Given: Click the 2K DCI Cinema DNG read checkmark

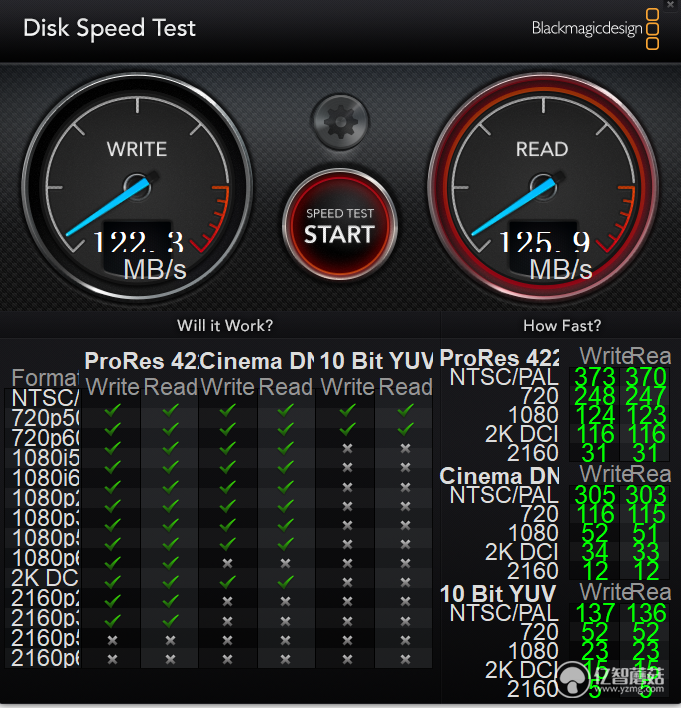Looking at the screenshot, I should tap(285, 582).
